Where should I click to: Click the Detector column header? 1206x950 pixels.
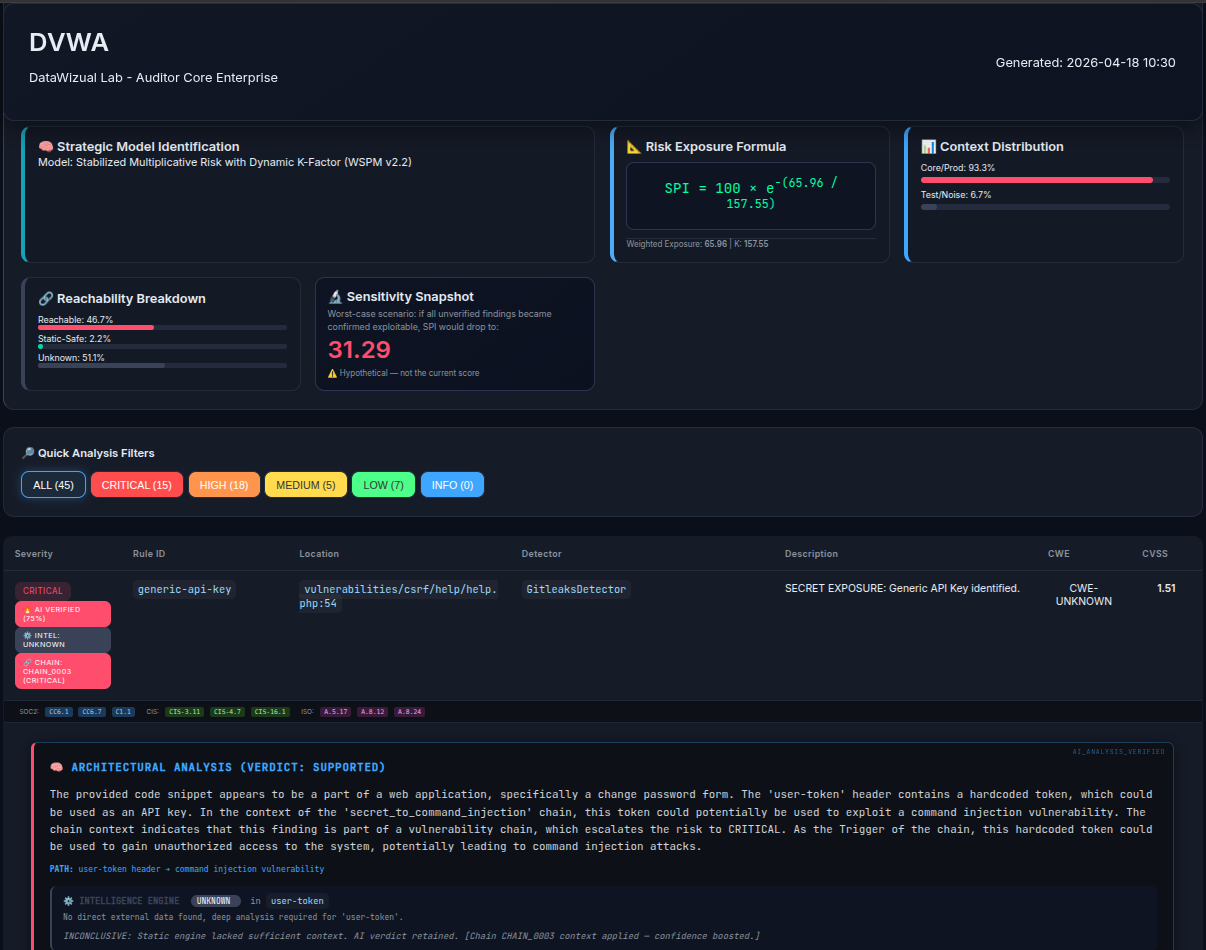click(x=541, y=554)
